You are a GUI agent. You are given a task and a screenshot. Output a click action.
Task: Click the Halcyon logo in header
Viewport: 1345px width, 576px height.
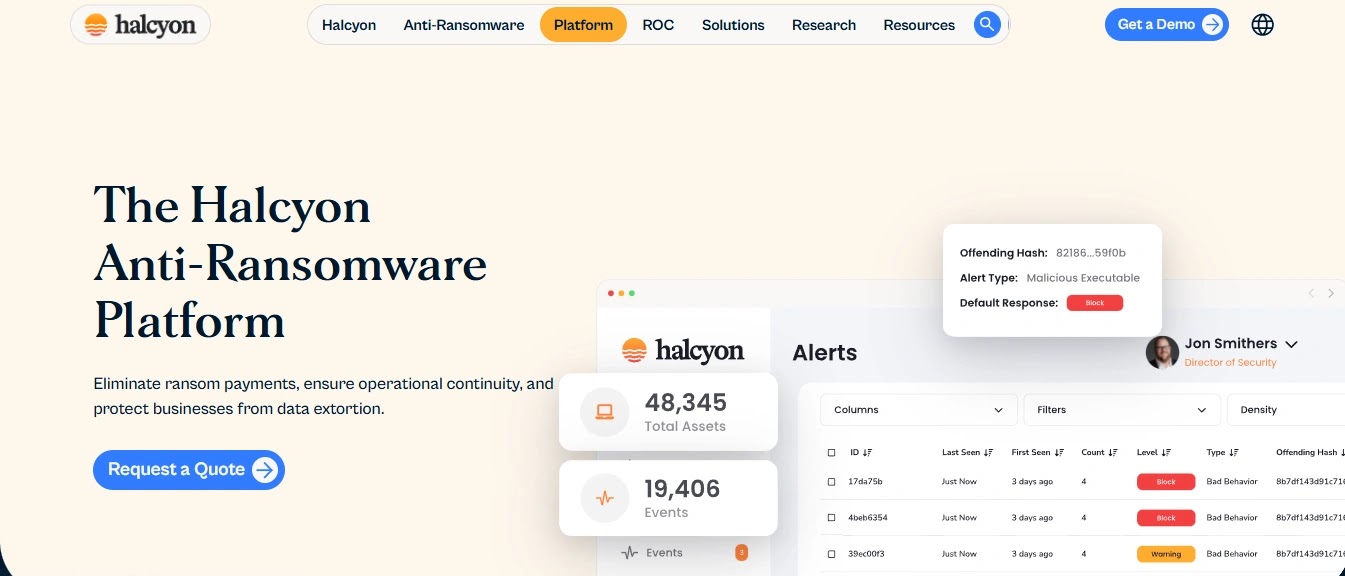(x=140, y=25)
